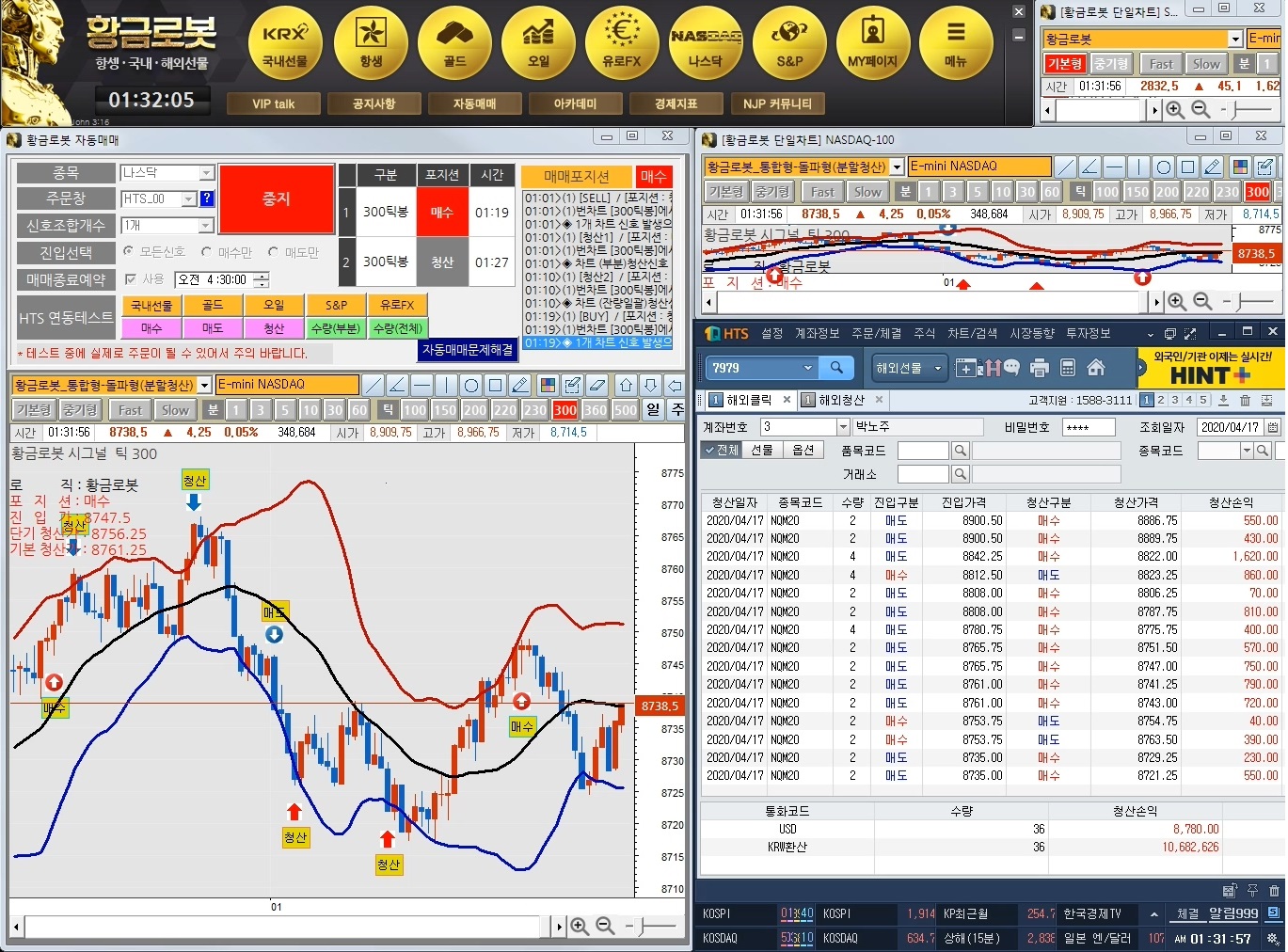Switch to the 해외청산 tab
This screenshot has height=952, width=1288.
pos(841,400)
